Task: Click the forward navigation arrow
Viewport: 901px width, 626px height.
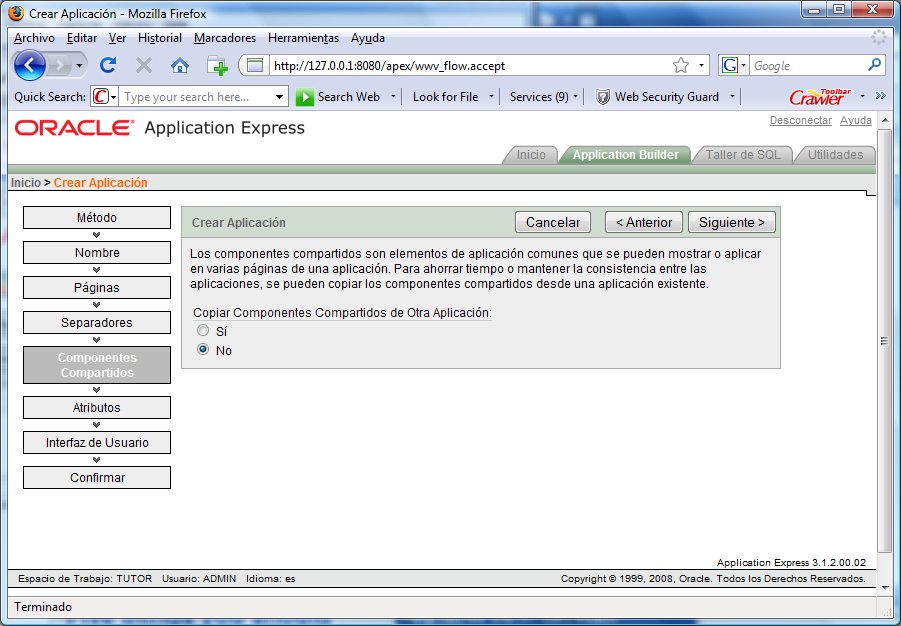Action: pyautogui.click(x=59, y=66)
